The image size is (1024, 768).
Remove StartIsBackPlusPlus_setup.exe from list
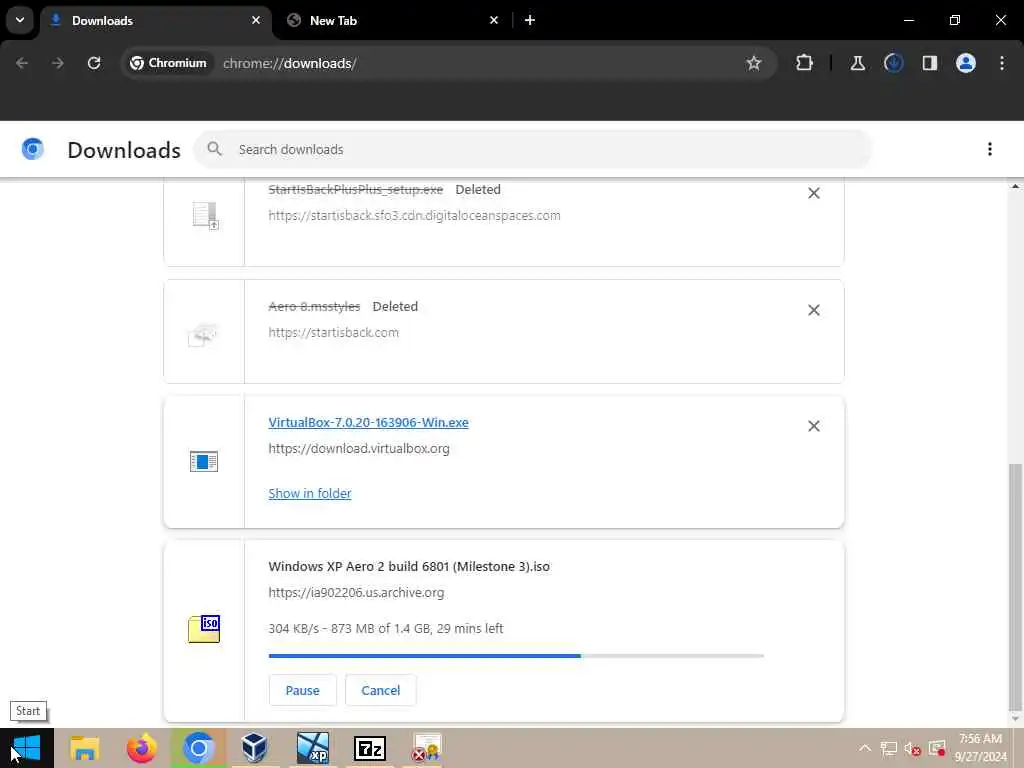(814, 193)
